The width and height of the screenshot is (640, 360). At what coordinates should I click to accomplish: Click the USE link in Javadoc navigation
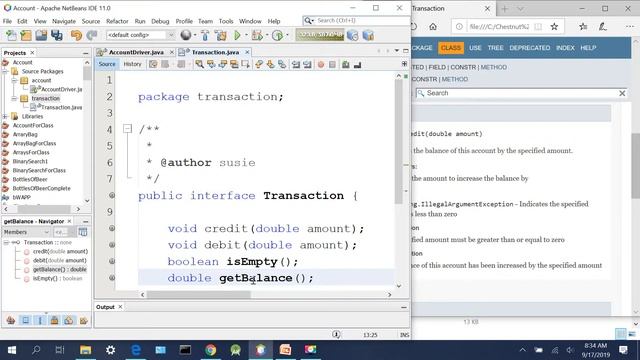[475, 48]
